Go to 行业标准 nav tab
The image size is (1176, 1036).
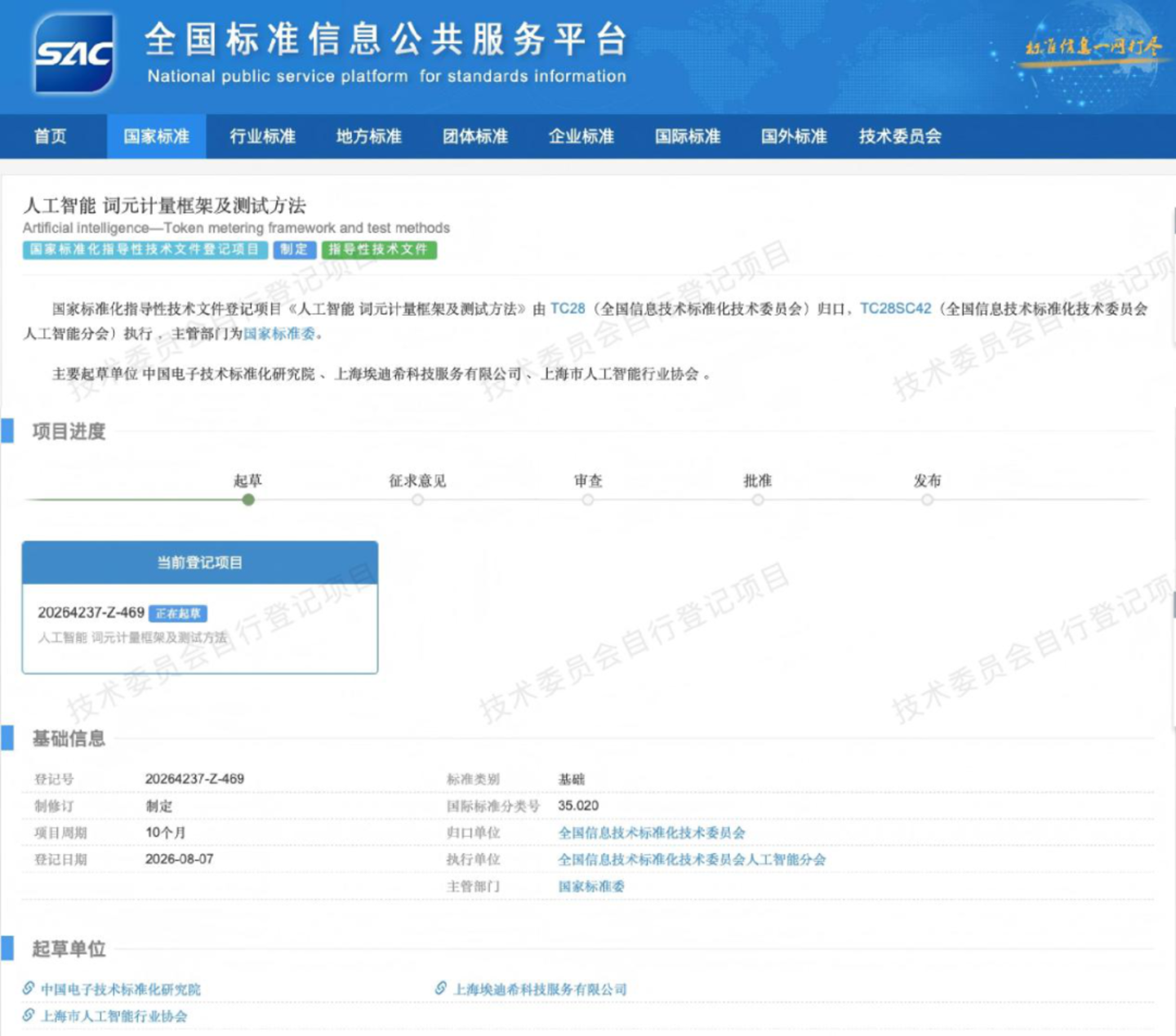[262, 136]
